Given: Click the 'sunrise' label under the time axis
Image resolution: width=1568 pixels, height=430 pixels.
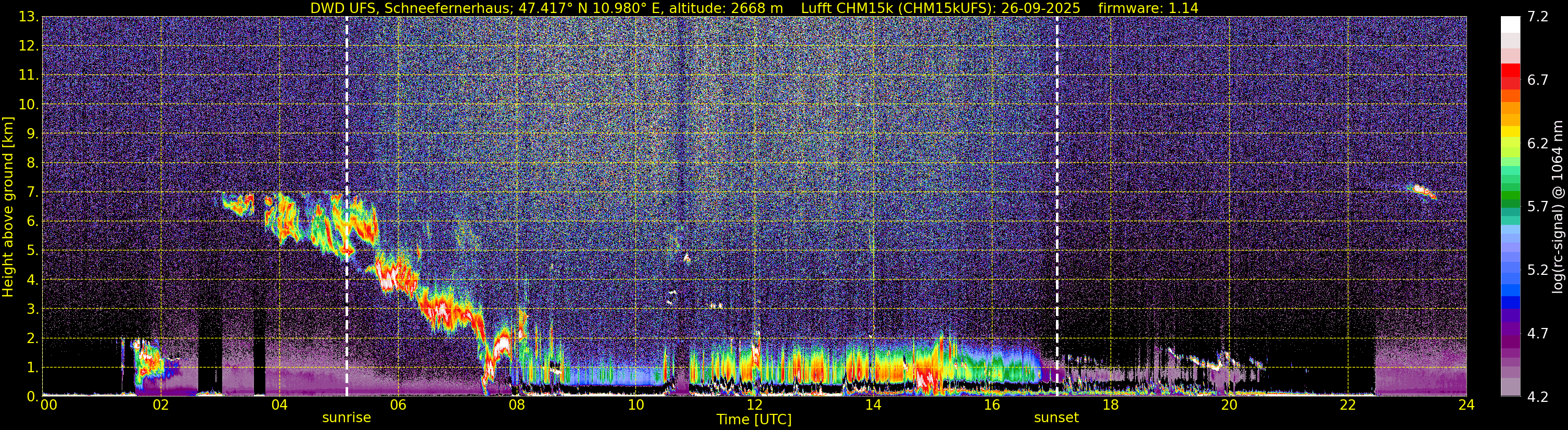Looking at the screenshot, I should (x=347, y=418).
